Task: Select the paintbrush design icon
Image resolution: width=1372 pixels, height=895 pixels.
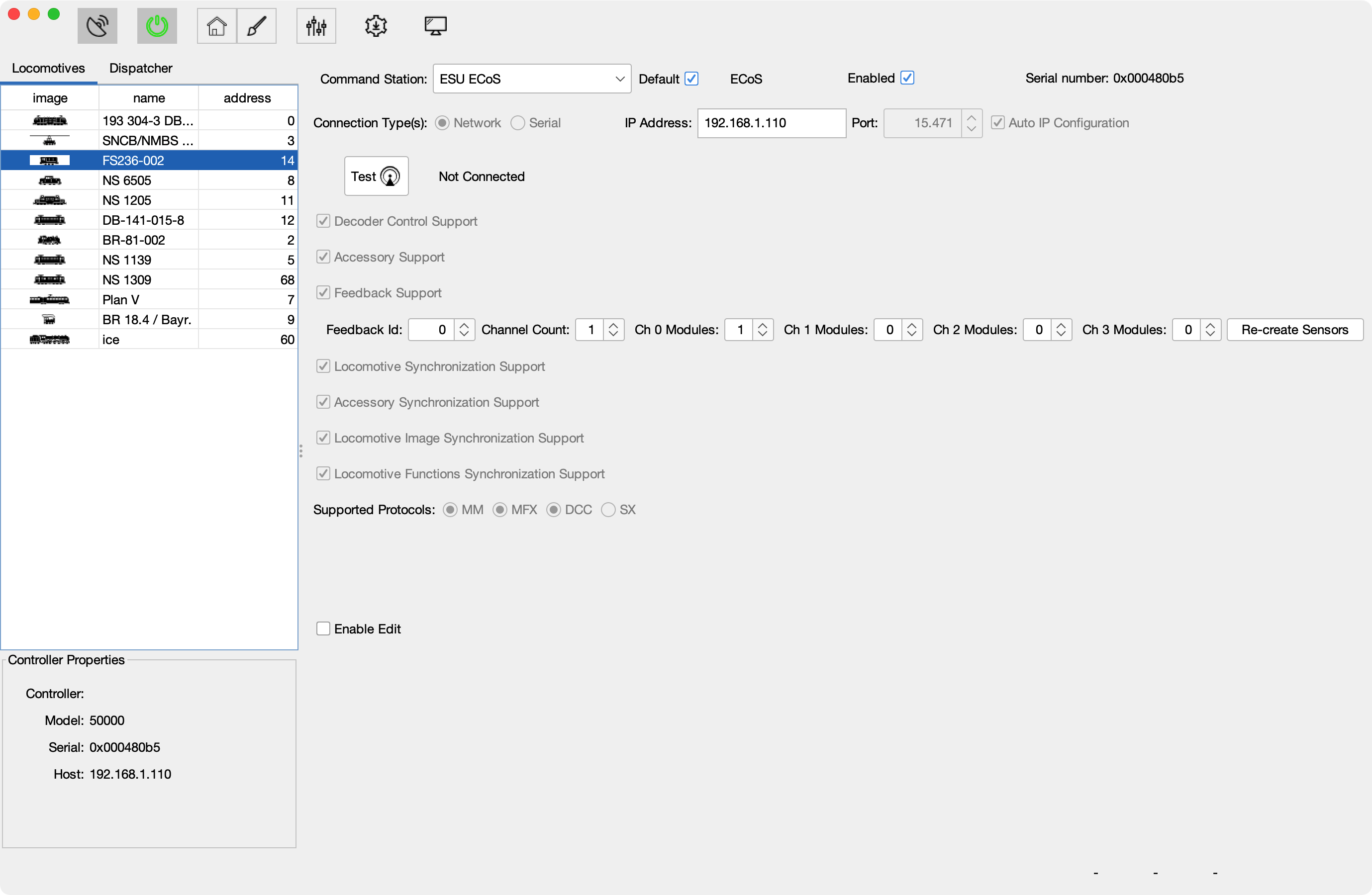Action: [257, 26]
